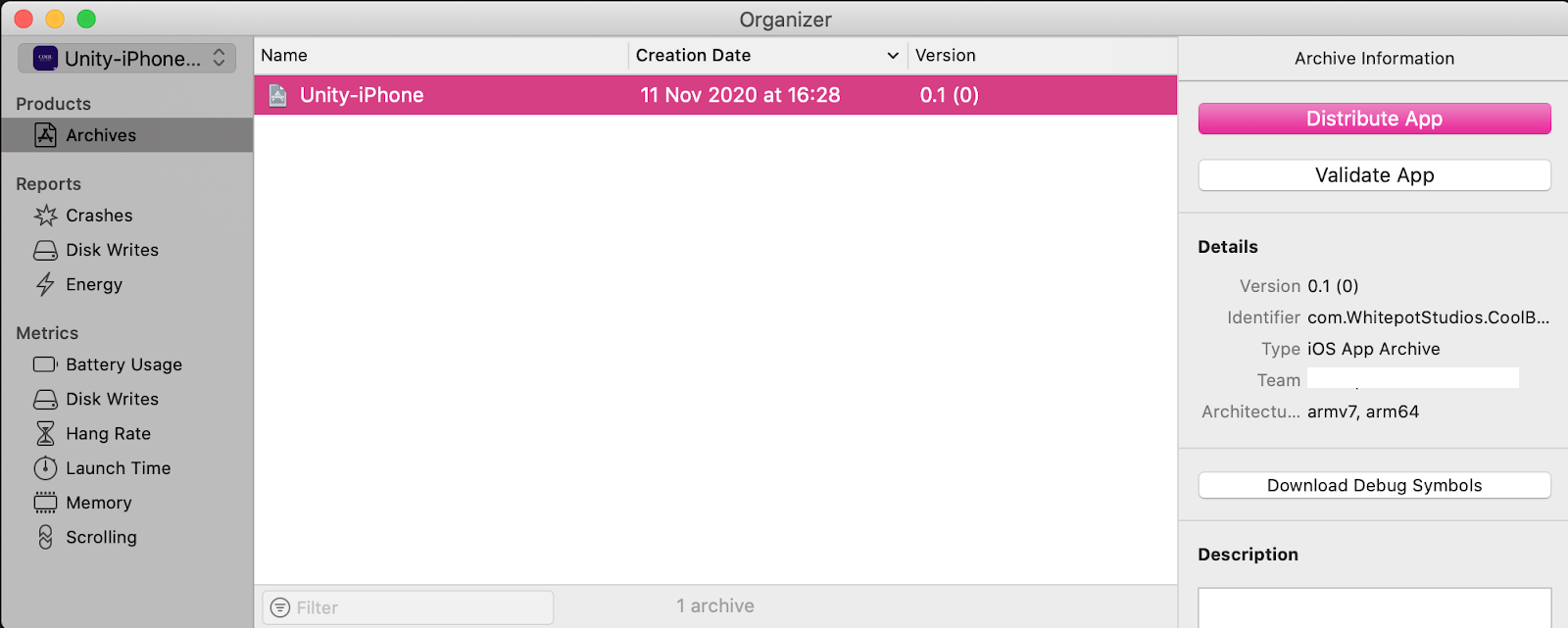Minimize the Organizer window
This screenshot has width=1568, height=628.
pyautogui.click(x=55, y=19)
